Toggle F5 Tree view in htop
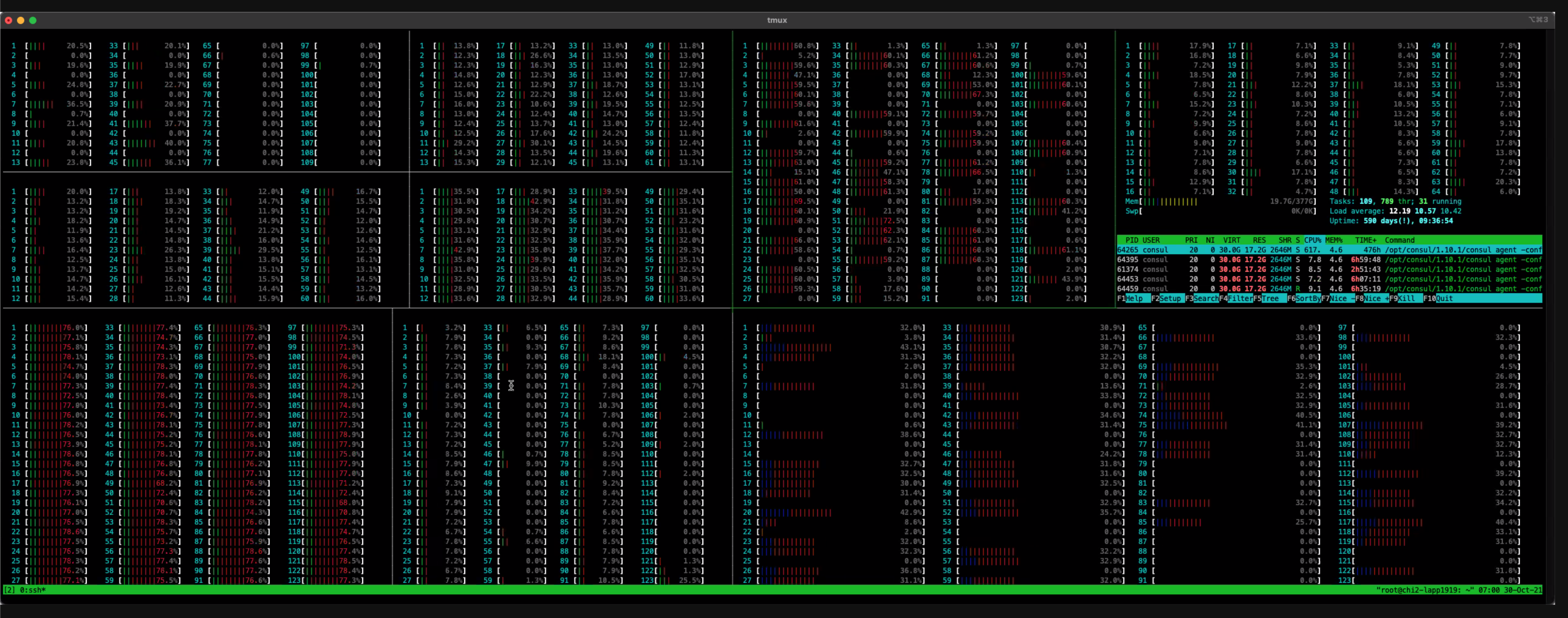 [1270, 298]
